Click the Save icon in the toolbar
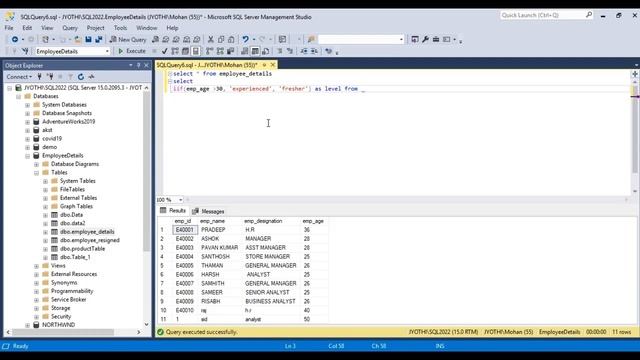Screen dimensions: 640x360 88,40
